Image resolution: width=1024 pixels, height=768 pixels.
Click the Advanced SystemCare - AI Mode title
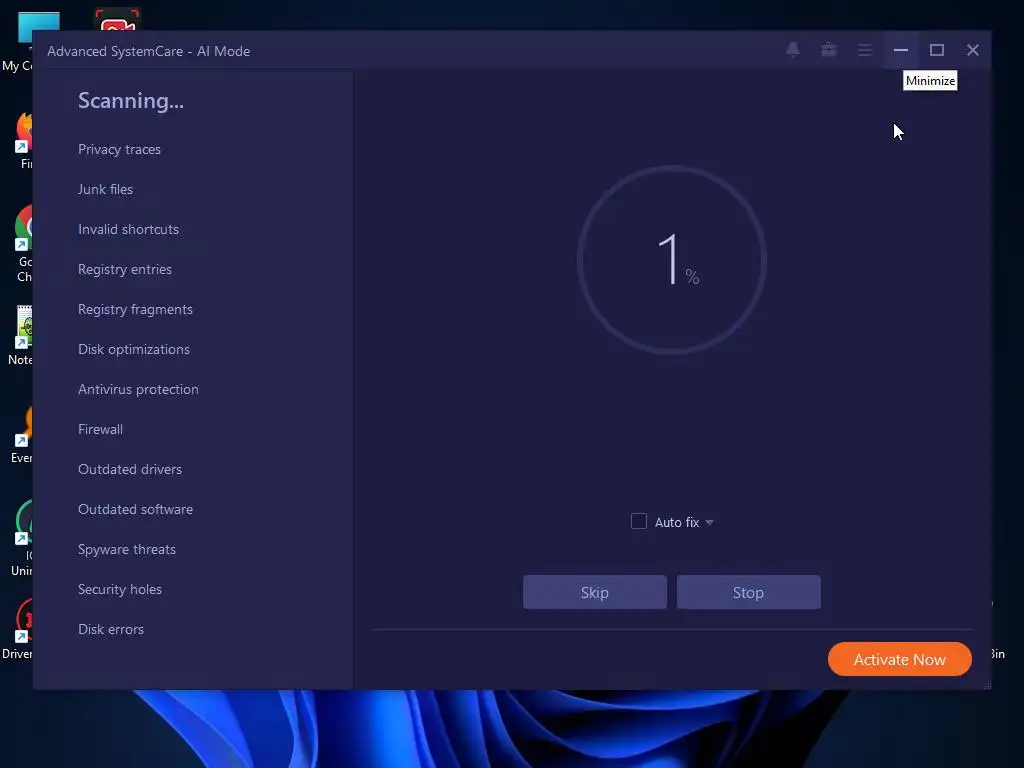click(148, 51)
